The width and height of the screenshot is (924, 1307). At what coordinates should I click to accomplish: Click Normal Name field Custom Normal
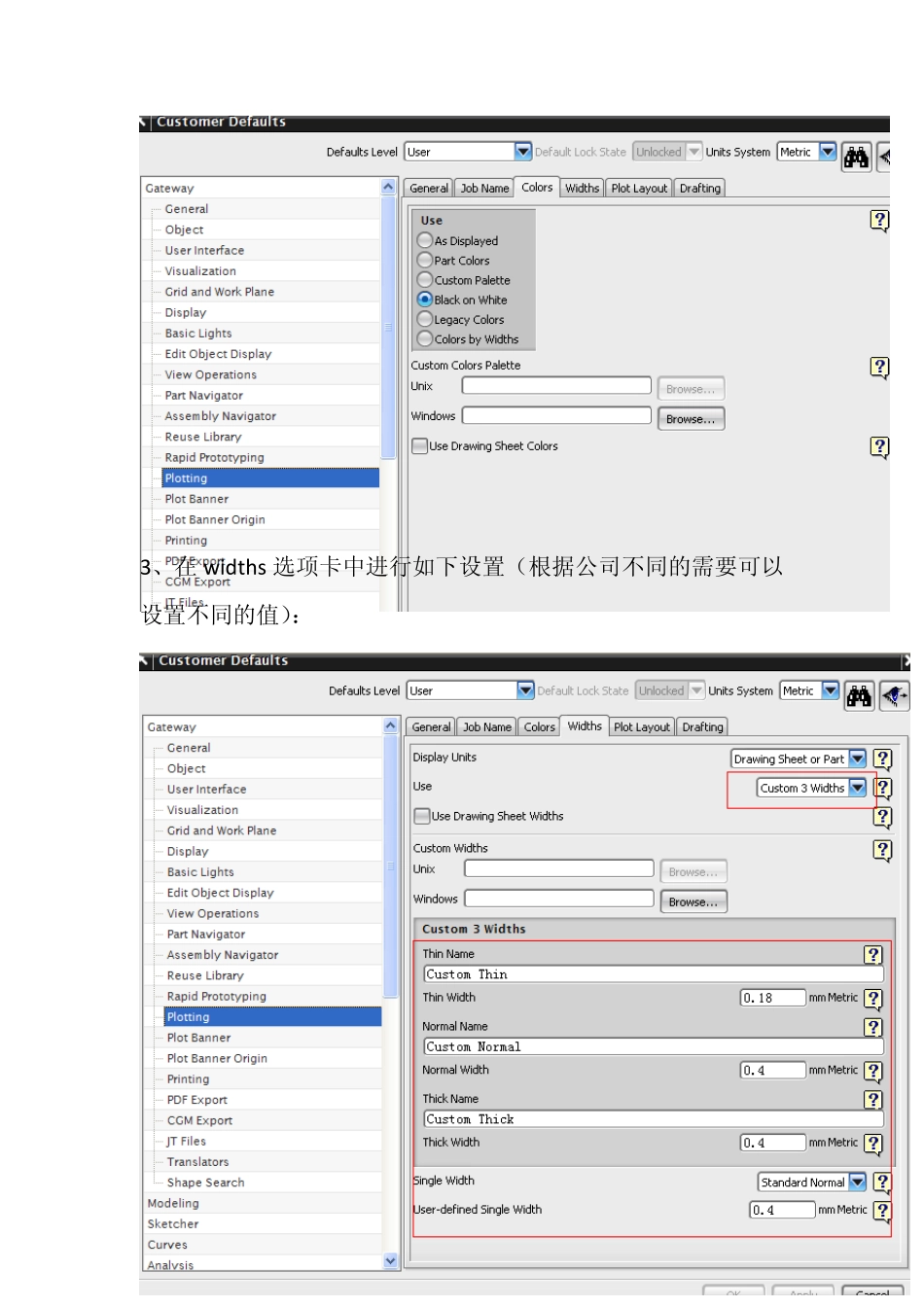(654, 1047)
